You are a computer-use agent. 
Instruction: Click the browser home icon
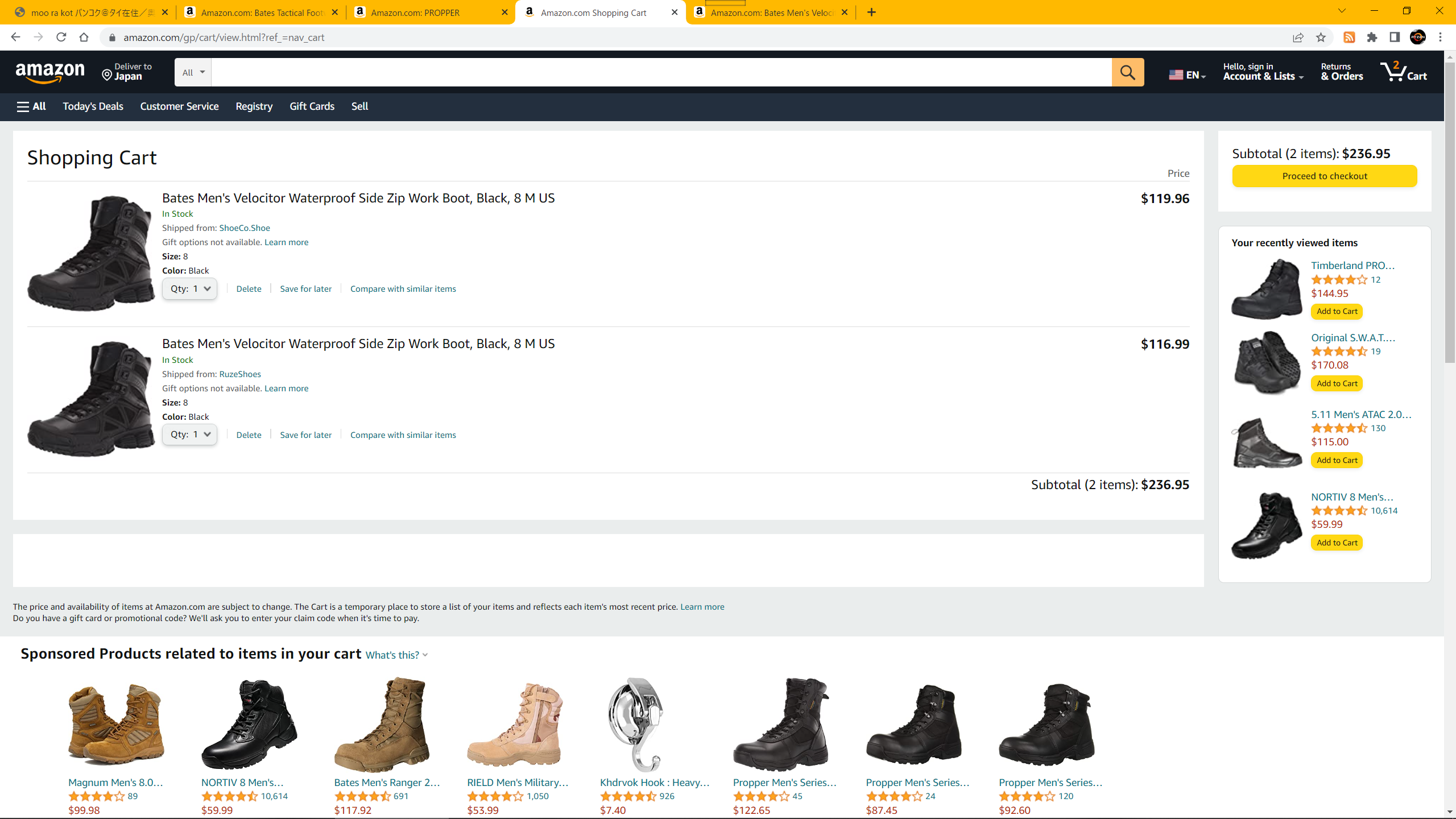84,37
